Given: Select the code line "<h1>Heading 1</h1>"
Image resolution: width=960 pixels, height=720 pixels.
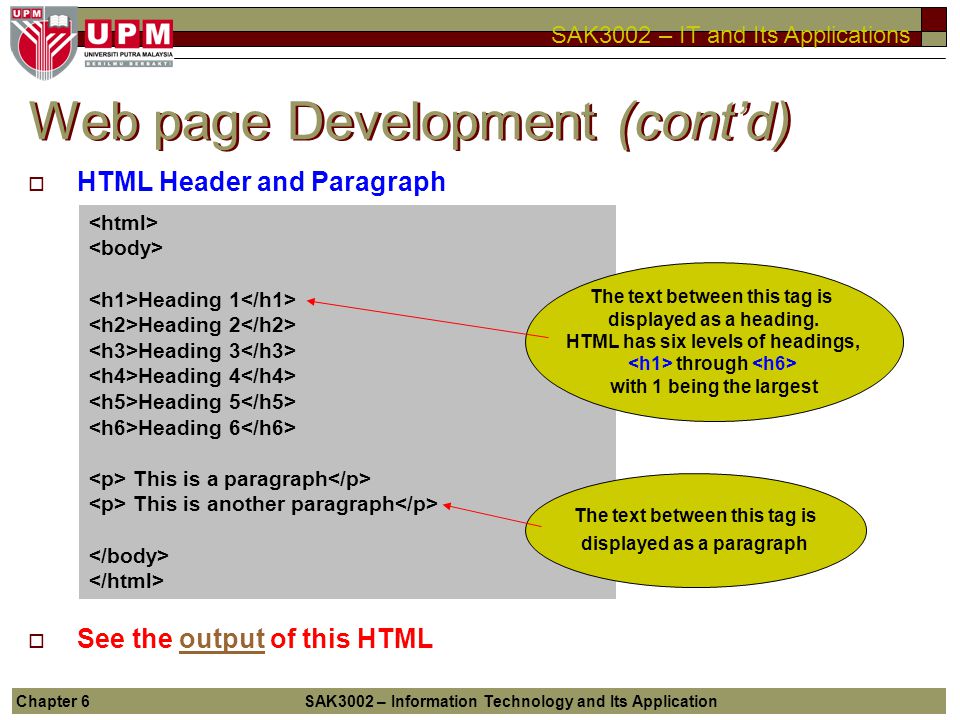Looking at the screenshot, I should coord(192,300).
